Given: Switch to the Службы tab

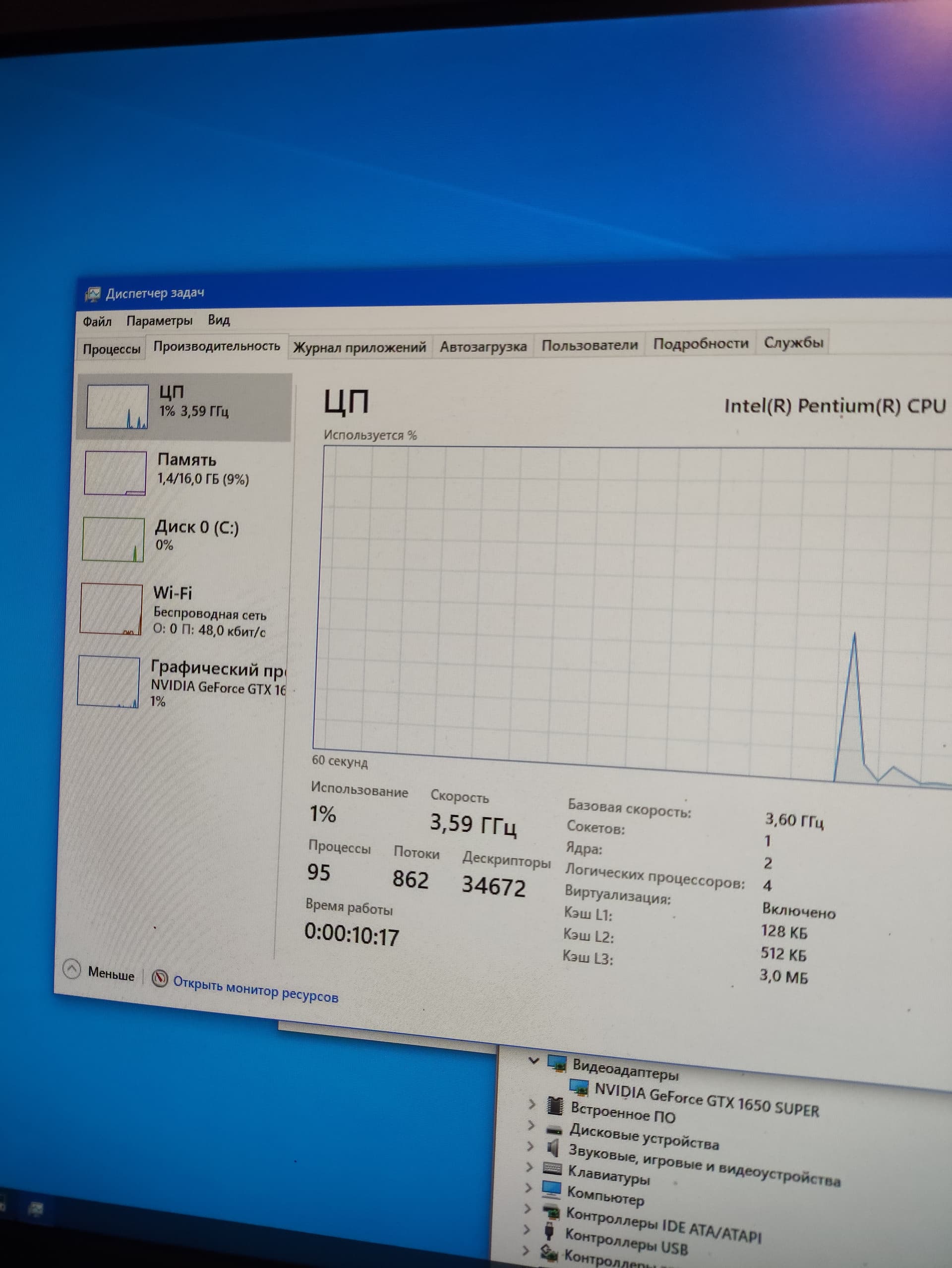Looking at the screenshot, I should click(x=793, y=342).
